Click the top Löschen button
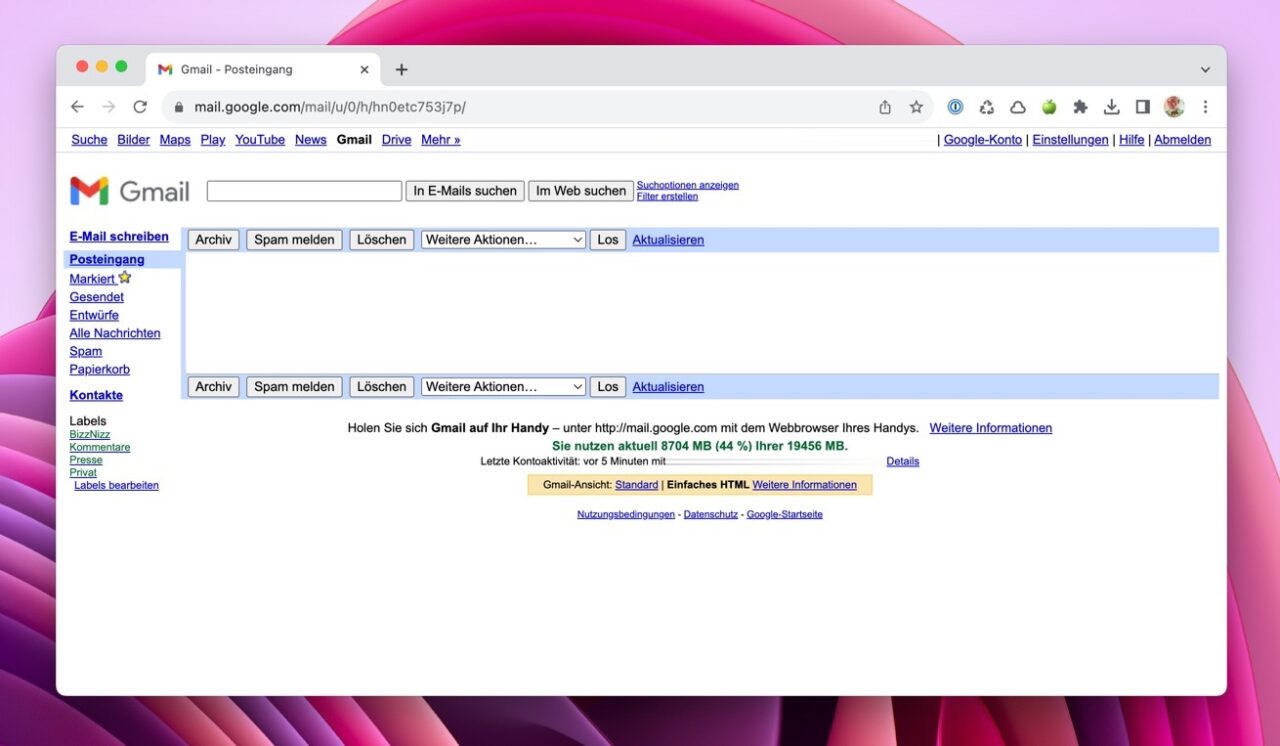Viewport: 1280px width, 746px height. (x=381, y=240)
